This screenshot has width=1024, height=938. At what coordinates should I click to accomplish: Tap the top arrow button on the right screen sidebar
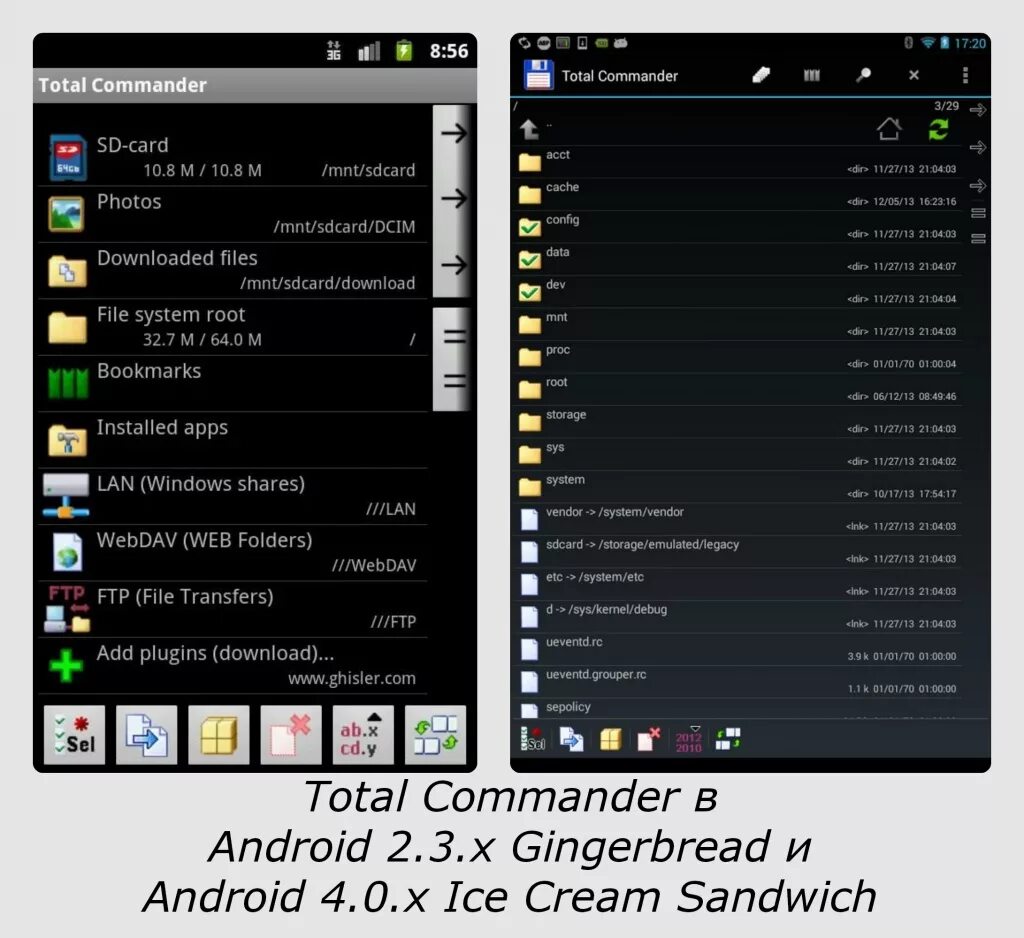978,110
